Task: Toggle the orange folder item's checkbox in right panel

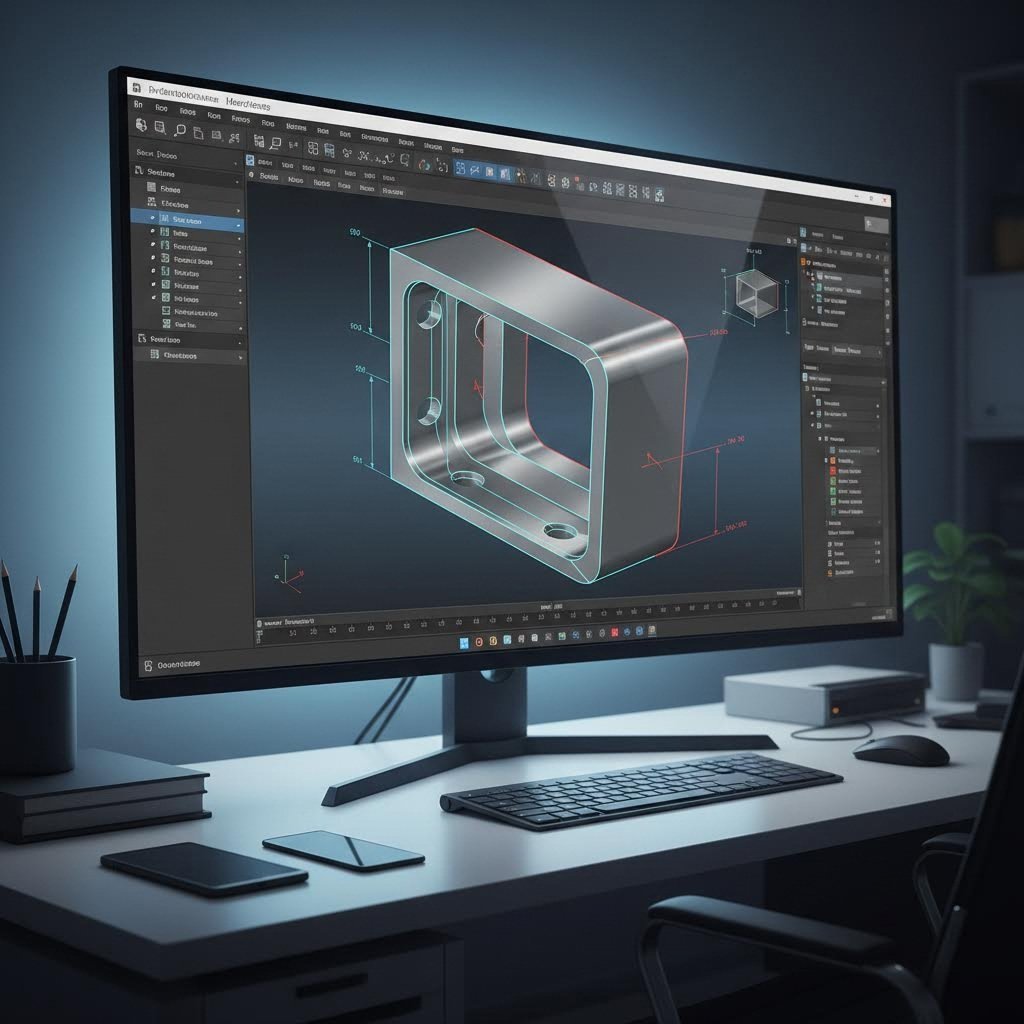Action: pos(828,570)
